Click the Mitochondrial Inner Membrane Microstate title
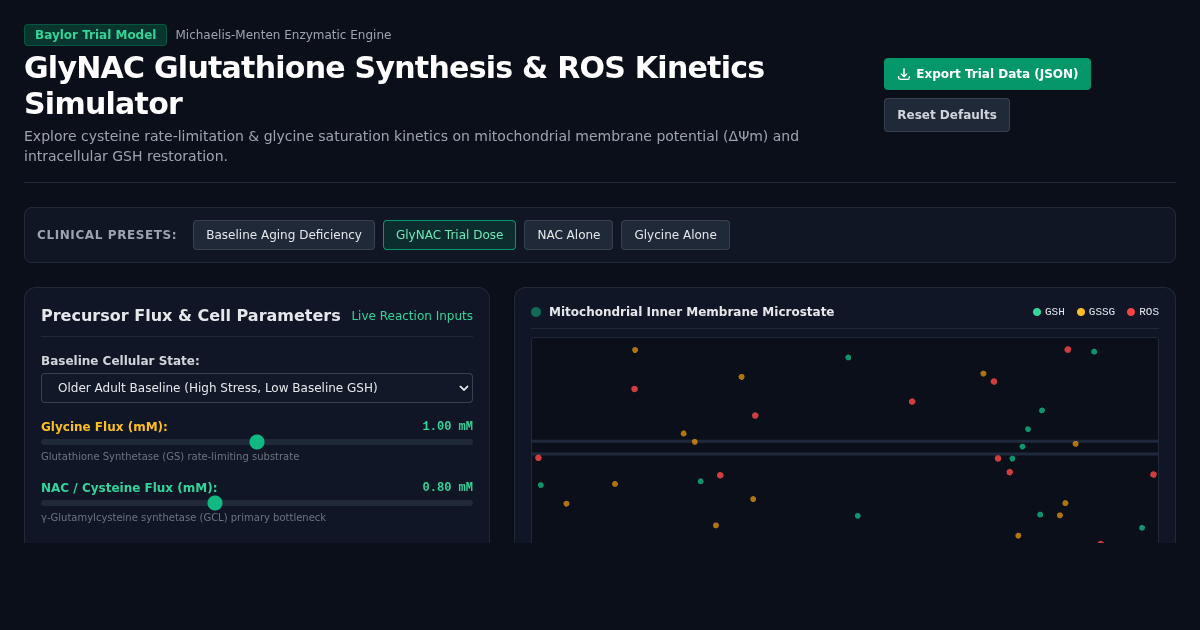 (691, 312)
